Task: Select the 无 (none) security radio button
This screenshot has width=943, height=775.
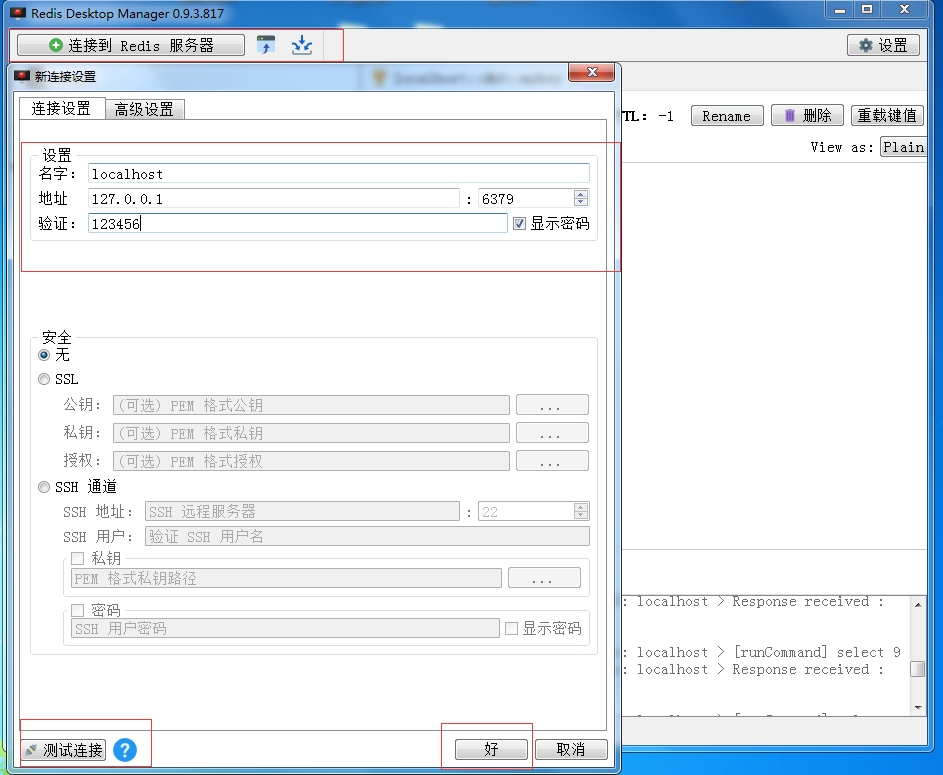Action: point(44,355)
